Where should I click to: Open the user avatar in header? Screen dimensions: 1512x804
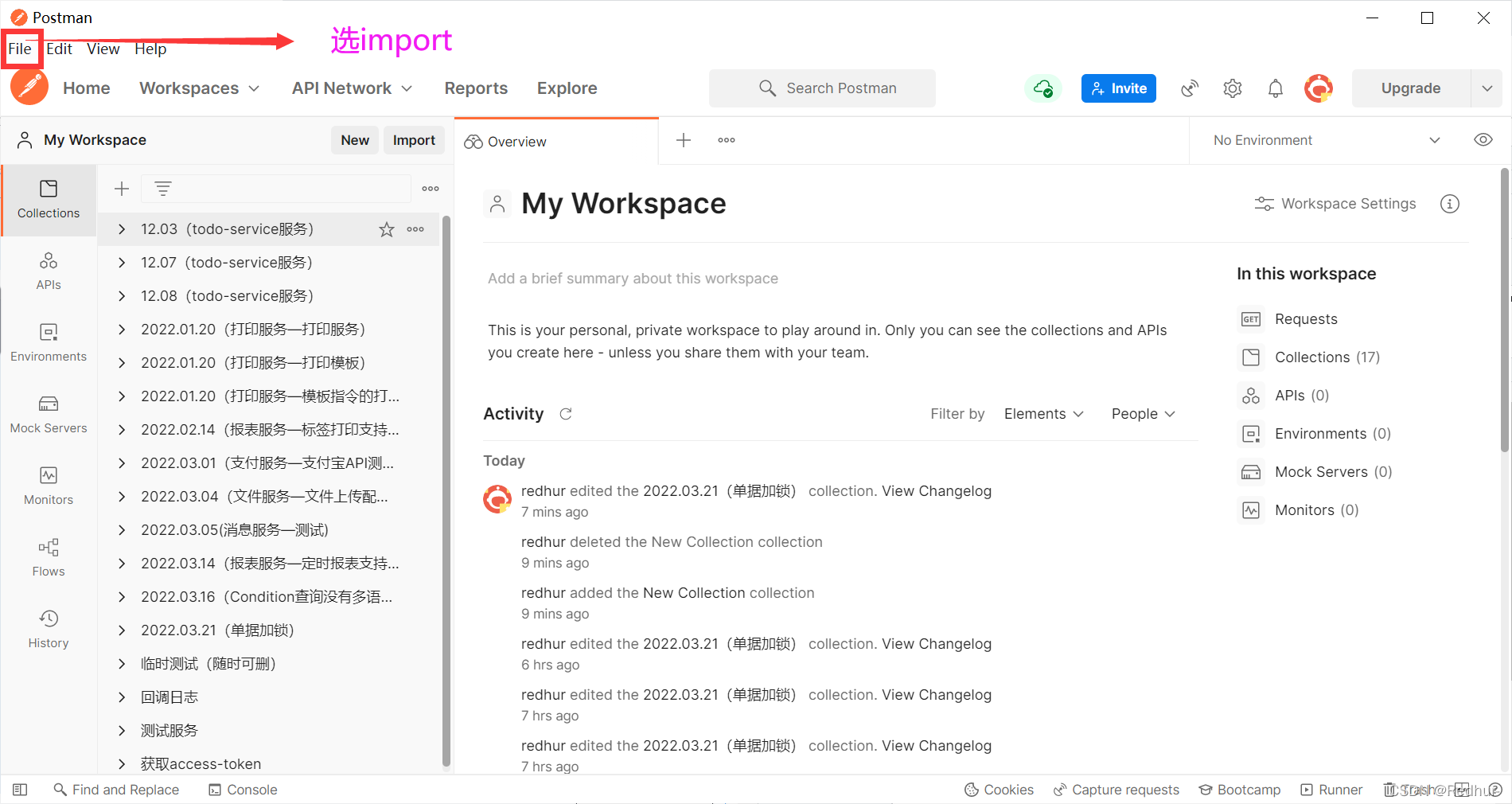(x=1319, y=88)
